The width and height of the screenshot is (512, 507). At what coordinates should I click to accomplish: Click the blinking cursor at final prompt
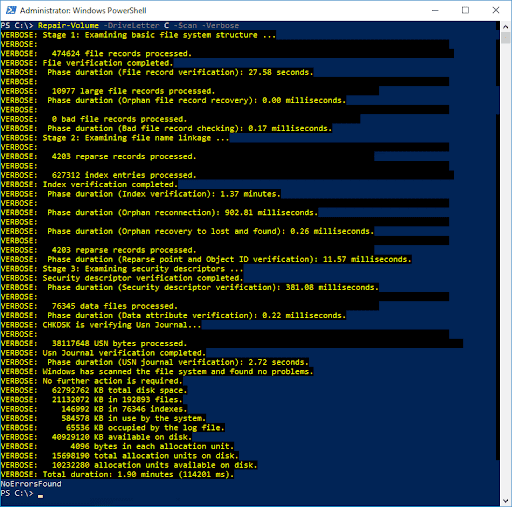pos(40,496)
